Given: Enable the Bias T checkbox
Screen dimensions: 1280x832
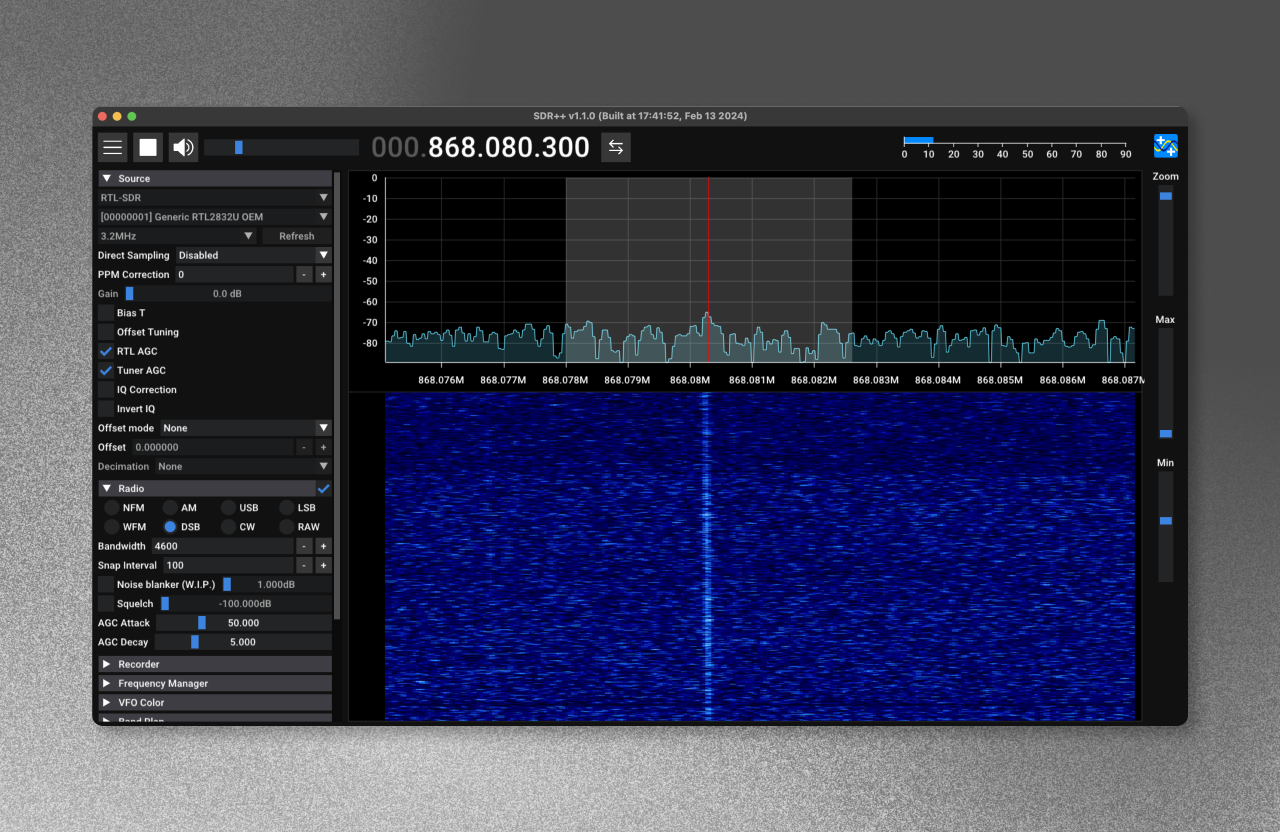Looking at the screenshot, I should point(106,313).
